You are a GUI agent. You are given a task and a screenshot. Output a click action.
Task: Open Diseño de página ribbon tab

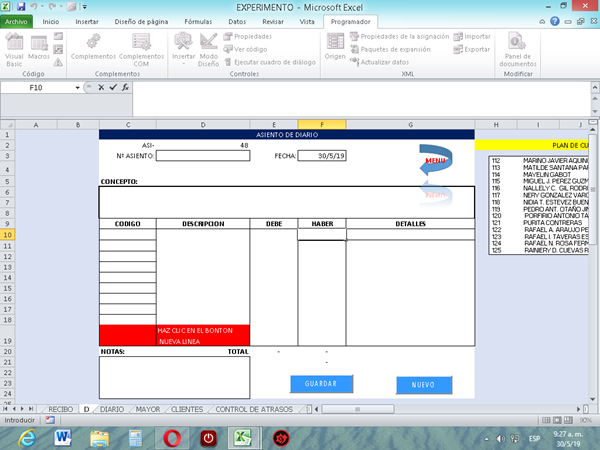[141, 22]
